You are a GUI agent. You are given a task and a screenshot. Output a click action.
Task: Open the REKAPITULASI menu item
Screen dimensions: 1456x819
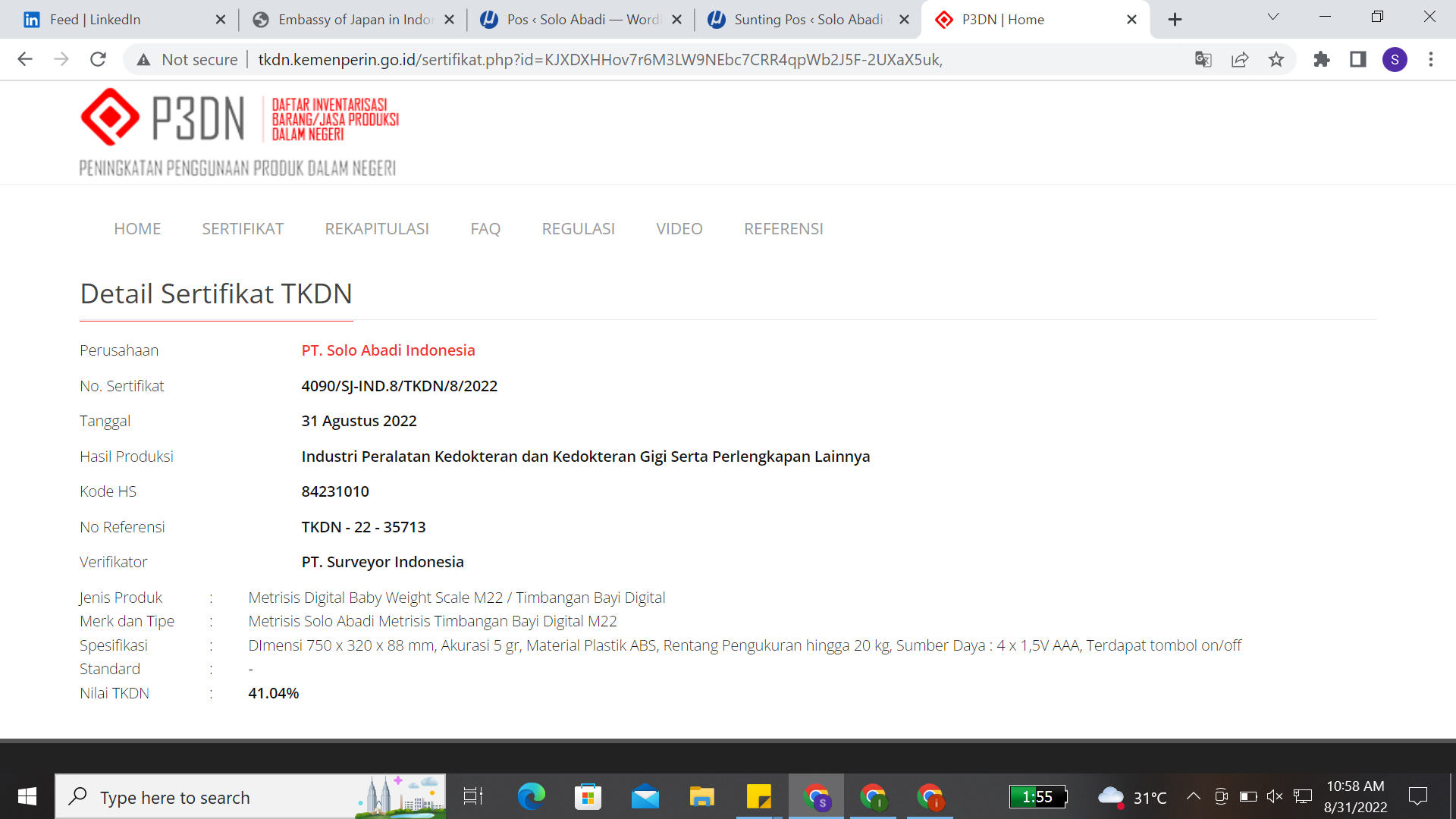pyautogui.click(x=377, y=228)
